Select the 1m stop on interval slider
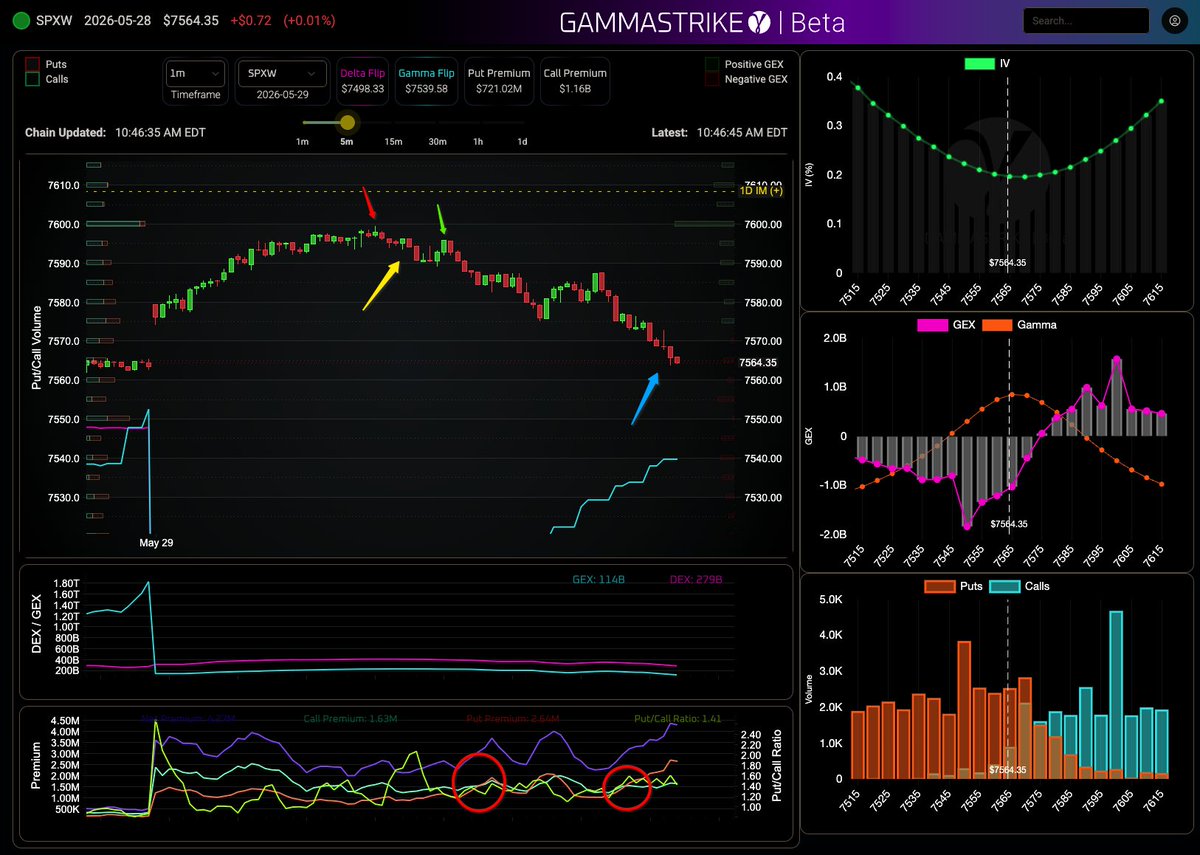Image resolution: width=1200 pixels, height=855 pixels. 302,141
